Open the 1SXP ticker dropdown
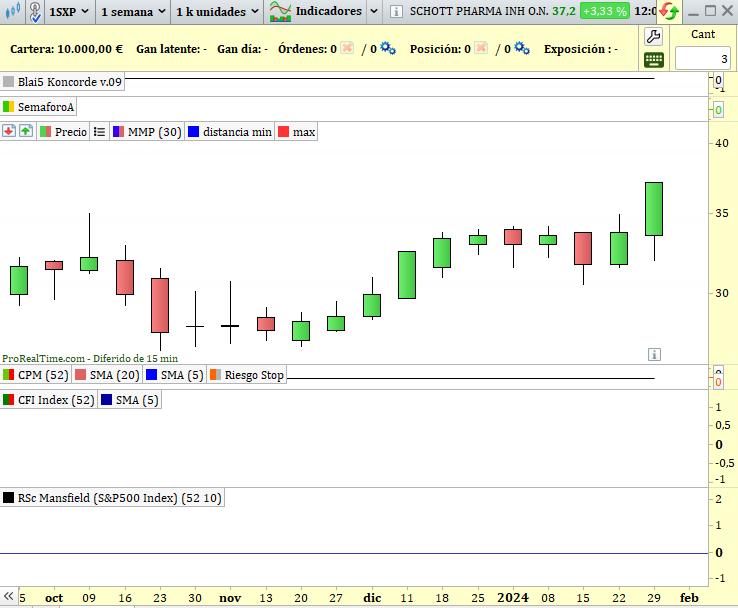Screen dimensions: 738x608 pos(69,11)
